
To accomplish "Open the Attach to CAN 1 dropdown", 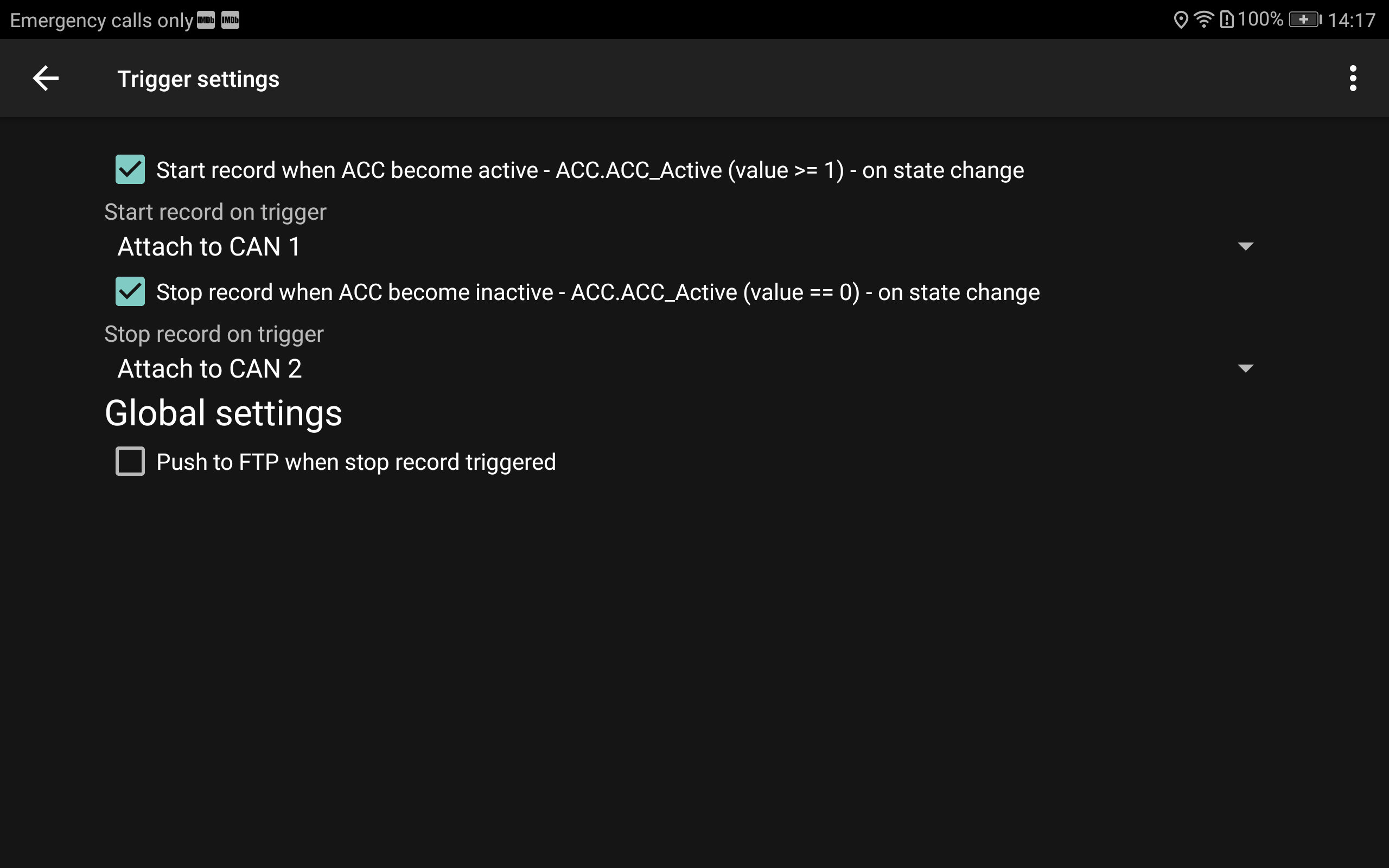I will (x=683, y=247).
